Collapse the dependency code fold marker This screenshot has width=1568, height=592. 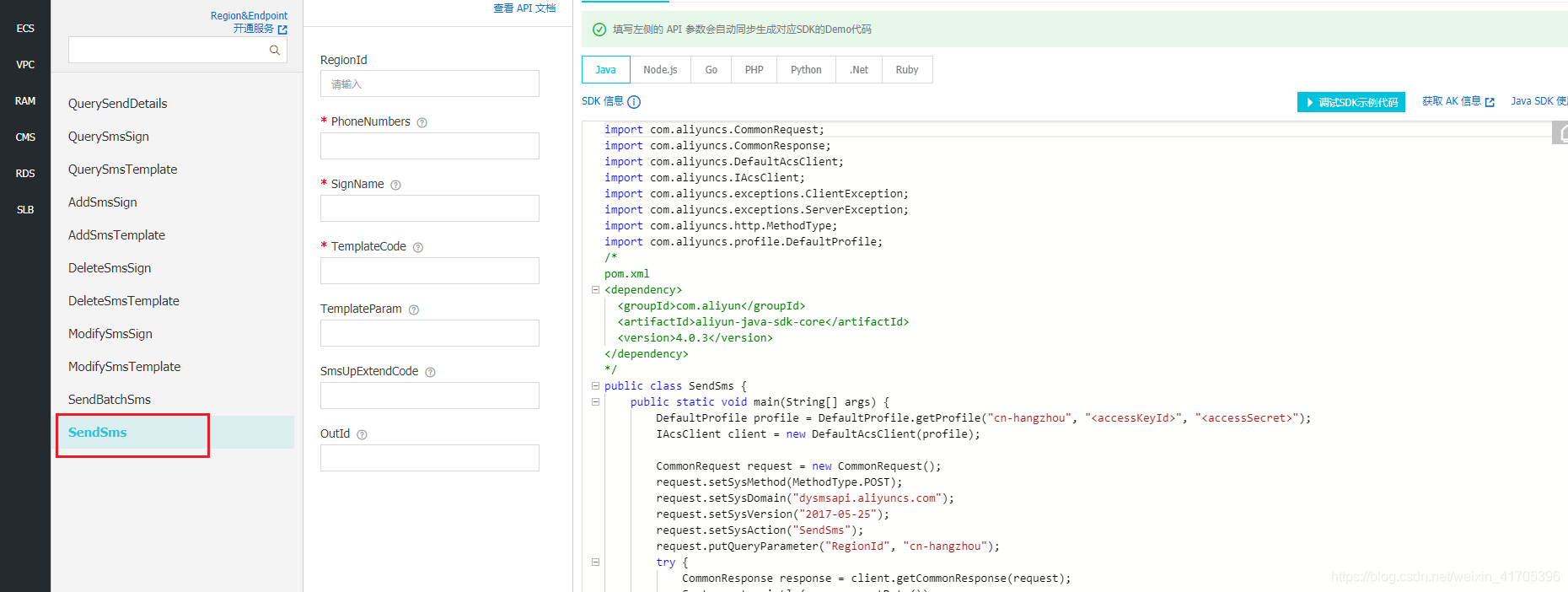[x=595, y=289]
